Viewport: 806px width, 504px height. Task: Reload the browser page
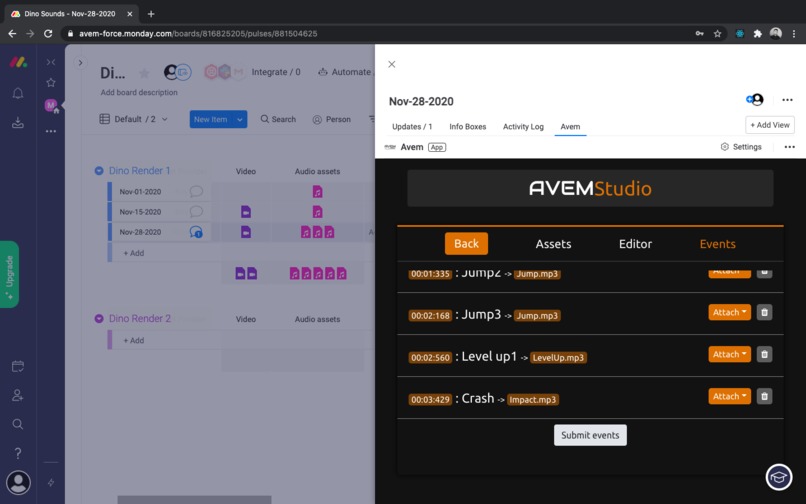coord(48,33)
